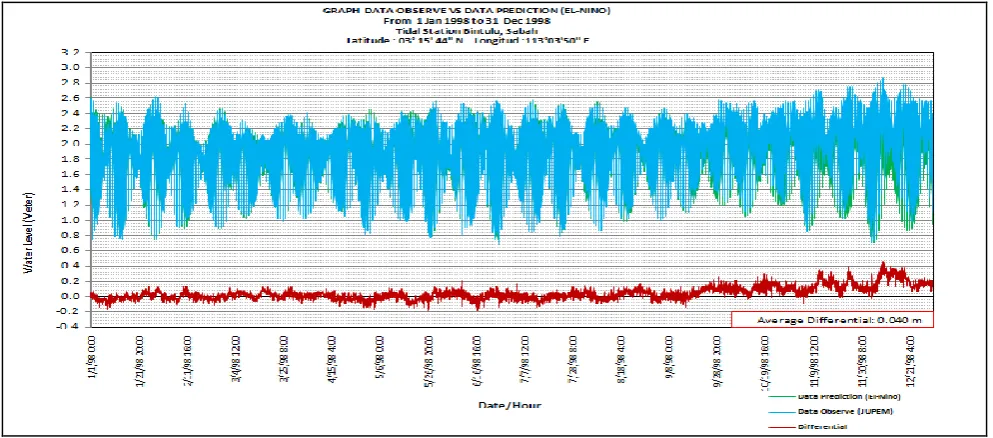Click the Data Prediction (El-Nino) legend entry
This screenshot has height=438, width=993.
(847, 397)
